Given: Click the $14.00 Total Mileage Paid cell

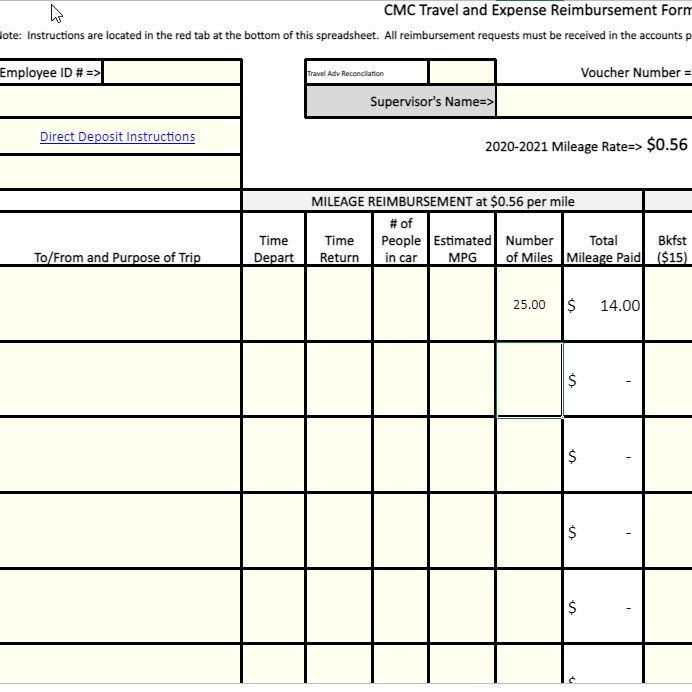Looking at the screenshot, I should point(603,305).
